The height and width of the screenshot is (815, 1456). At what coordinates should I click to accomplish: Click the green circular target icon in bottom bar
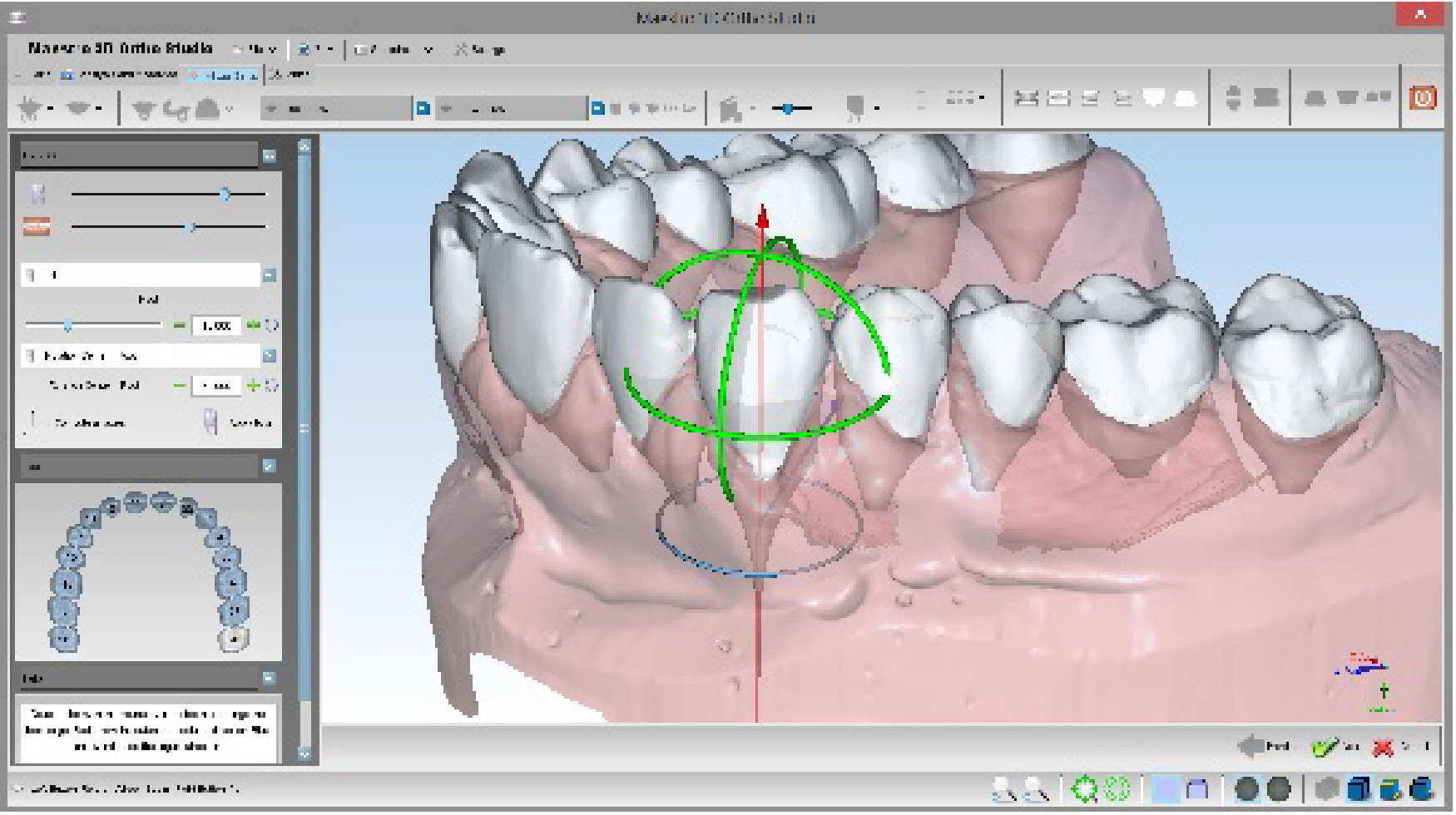point(1084,788)
